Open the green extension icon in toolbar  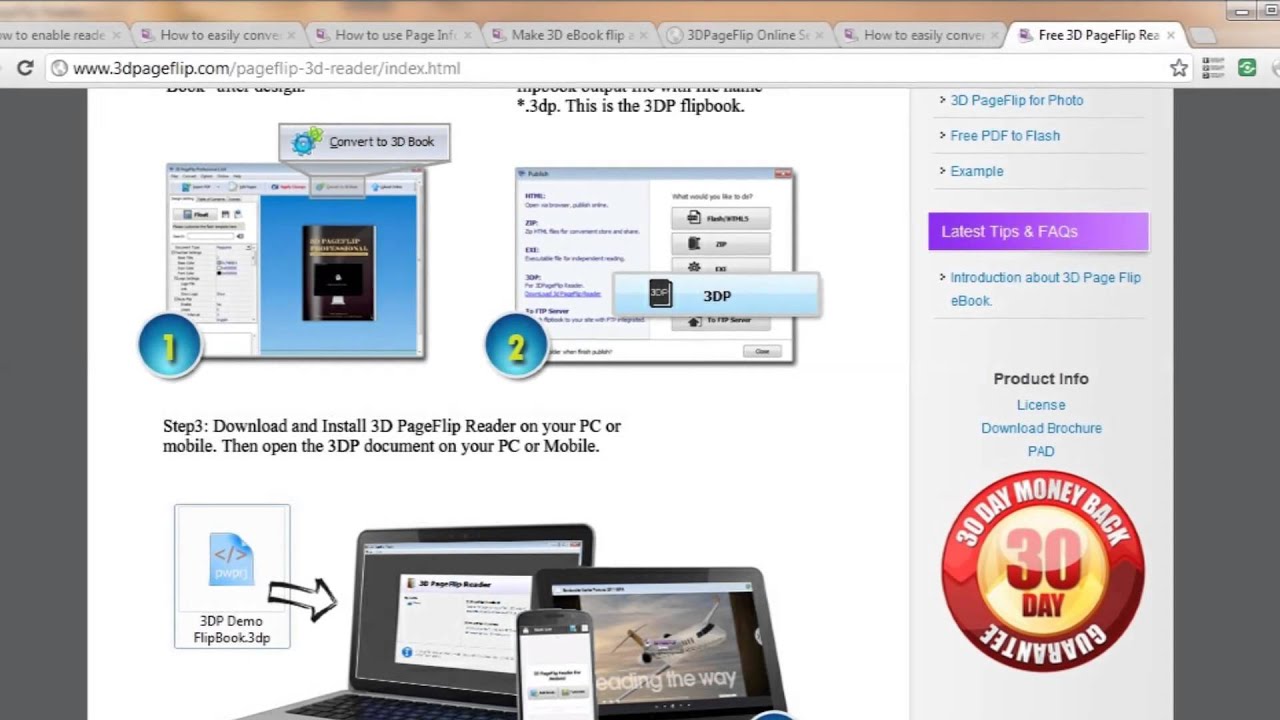pyautogui.click(x=1247, y=68)
